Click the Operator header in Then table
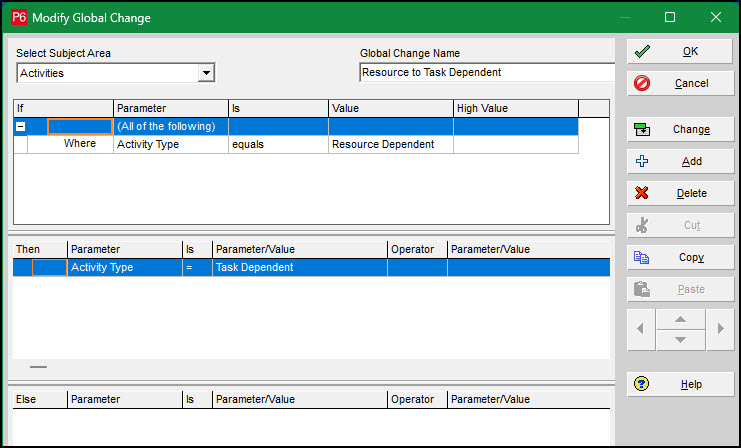Screen dimensions: 741x448 click(417, 249)
